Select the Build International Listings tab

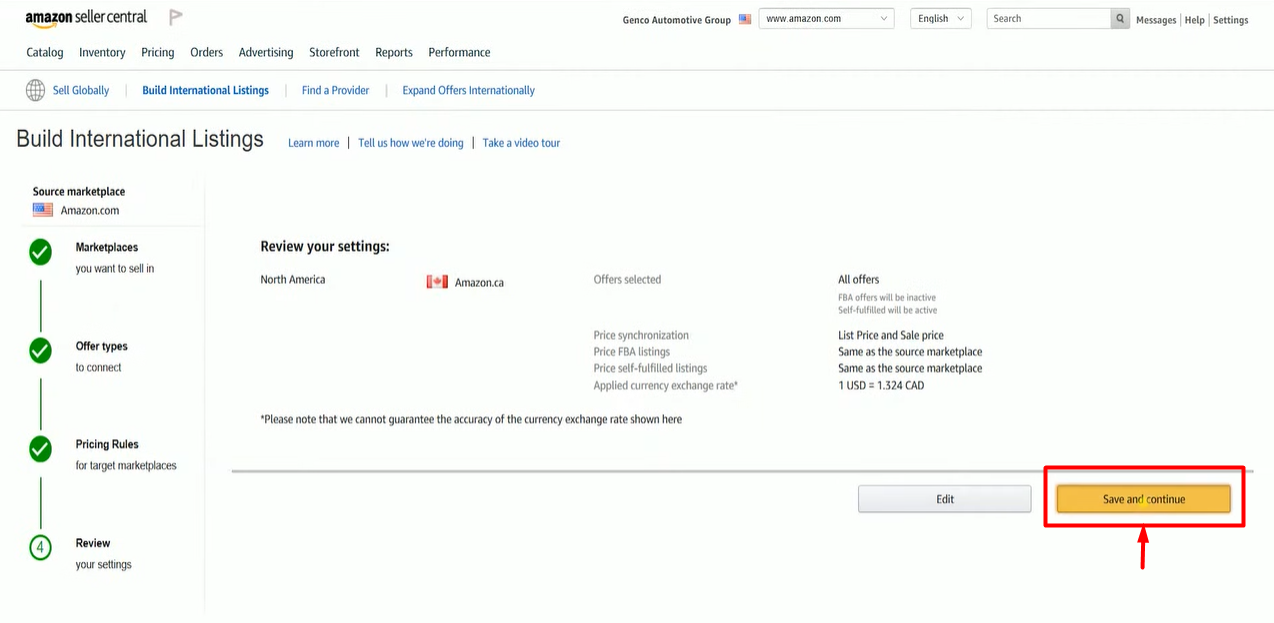[x=205, y=90]
